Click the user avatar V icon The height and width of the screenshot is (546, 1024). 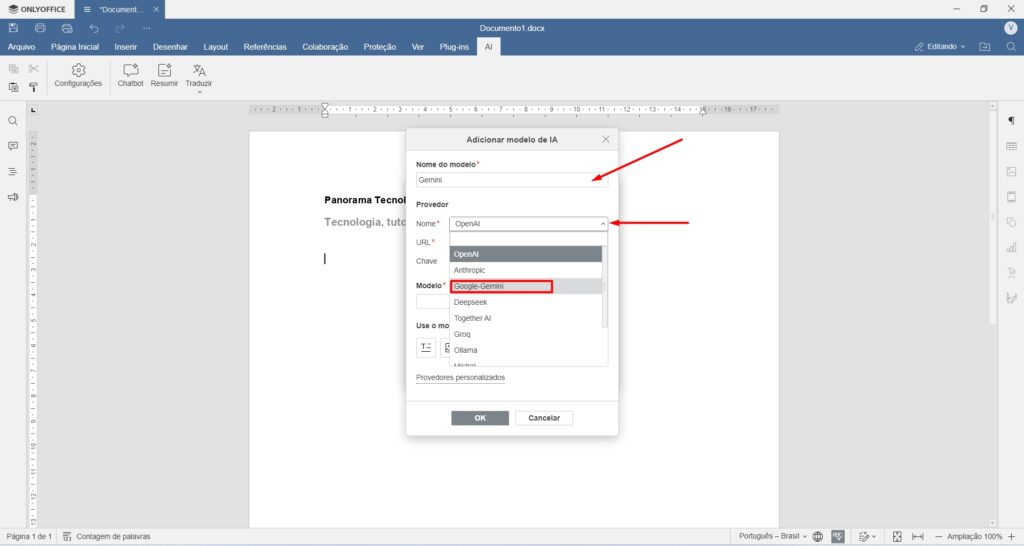(x=1010, y=28)
